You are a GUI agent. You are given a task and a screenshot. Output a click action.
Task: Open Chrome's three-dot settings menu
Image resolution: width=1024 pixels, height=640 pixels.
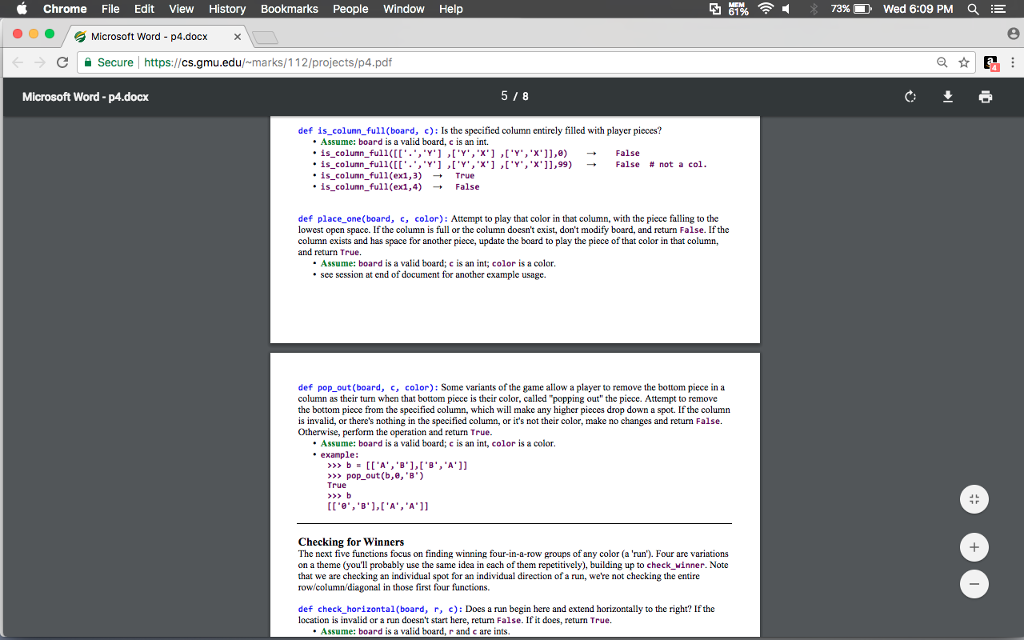[1012, 62]
